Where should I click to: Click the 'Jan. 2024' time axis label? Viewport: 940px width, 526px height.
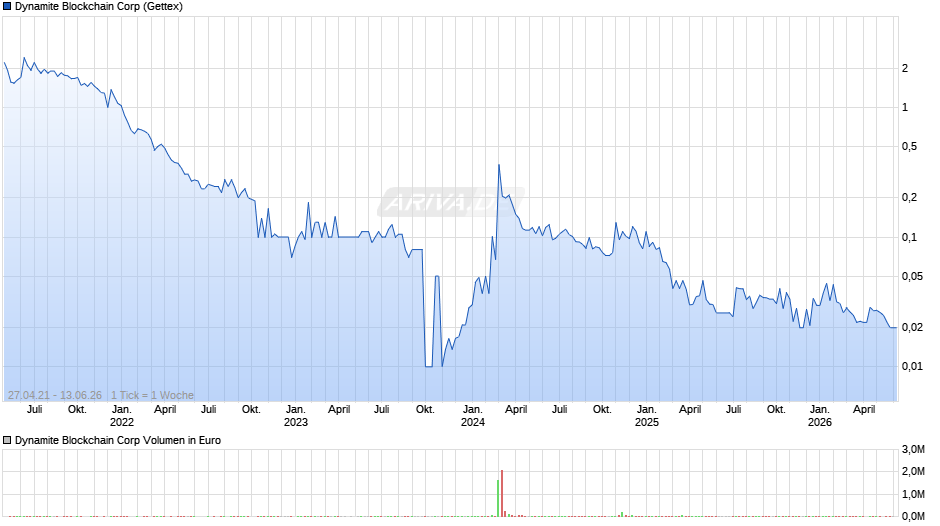(x=472, y=416)
